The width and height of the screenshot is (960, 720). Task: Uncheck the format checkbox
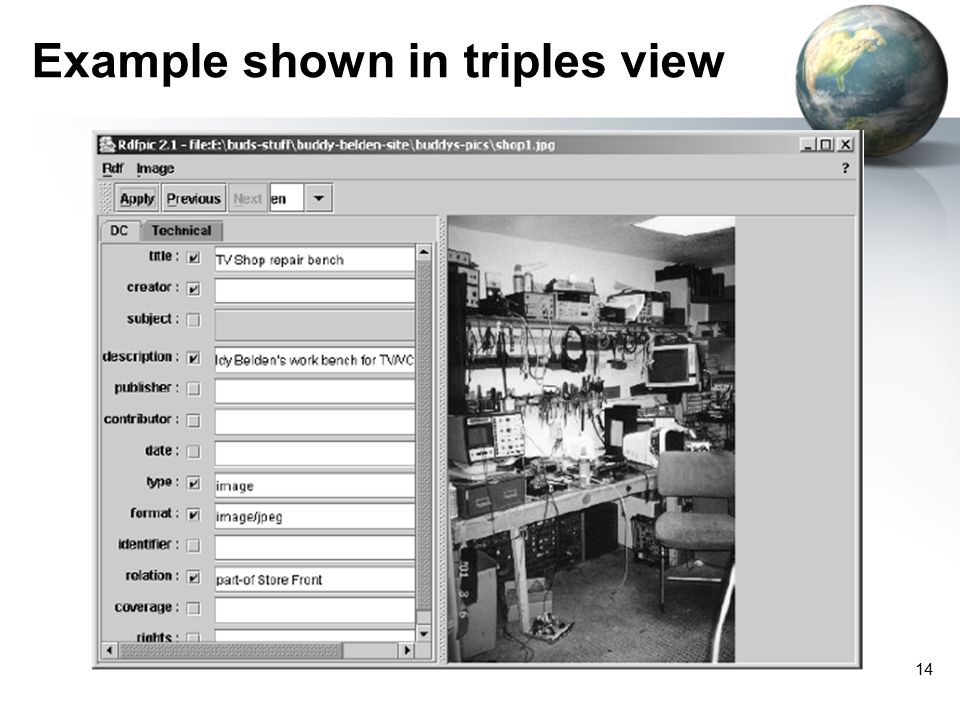click(x=193, y=514)
